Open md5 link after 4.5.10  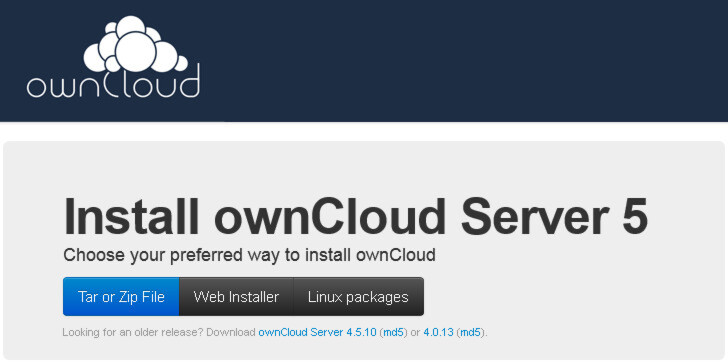[x=394, y=332]
